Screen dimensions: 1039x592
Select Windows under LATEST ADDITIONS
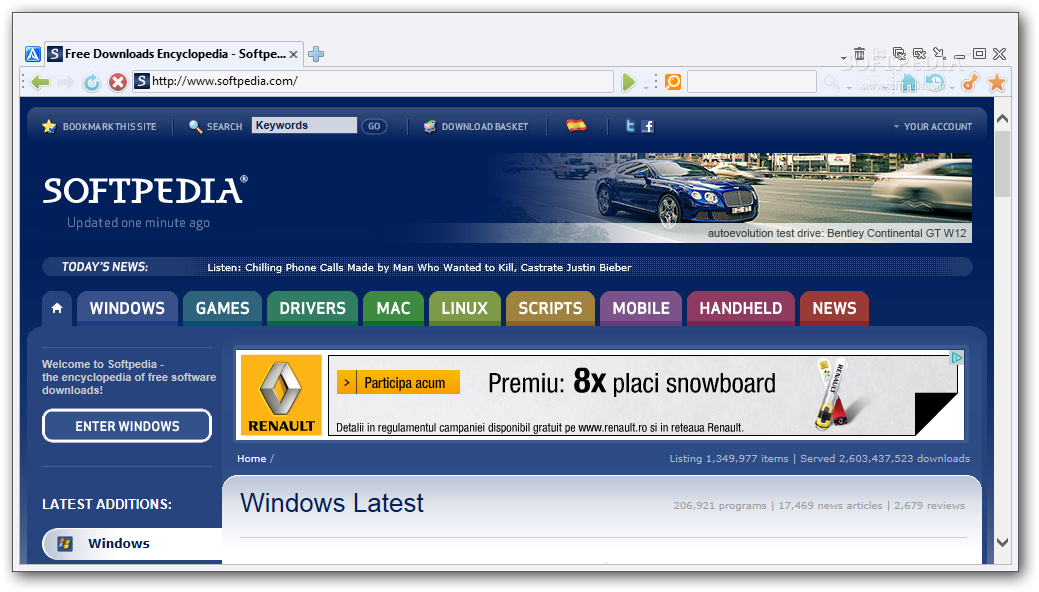pyautogui.click(x=132, y=544)
